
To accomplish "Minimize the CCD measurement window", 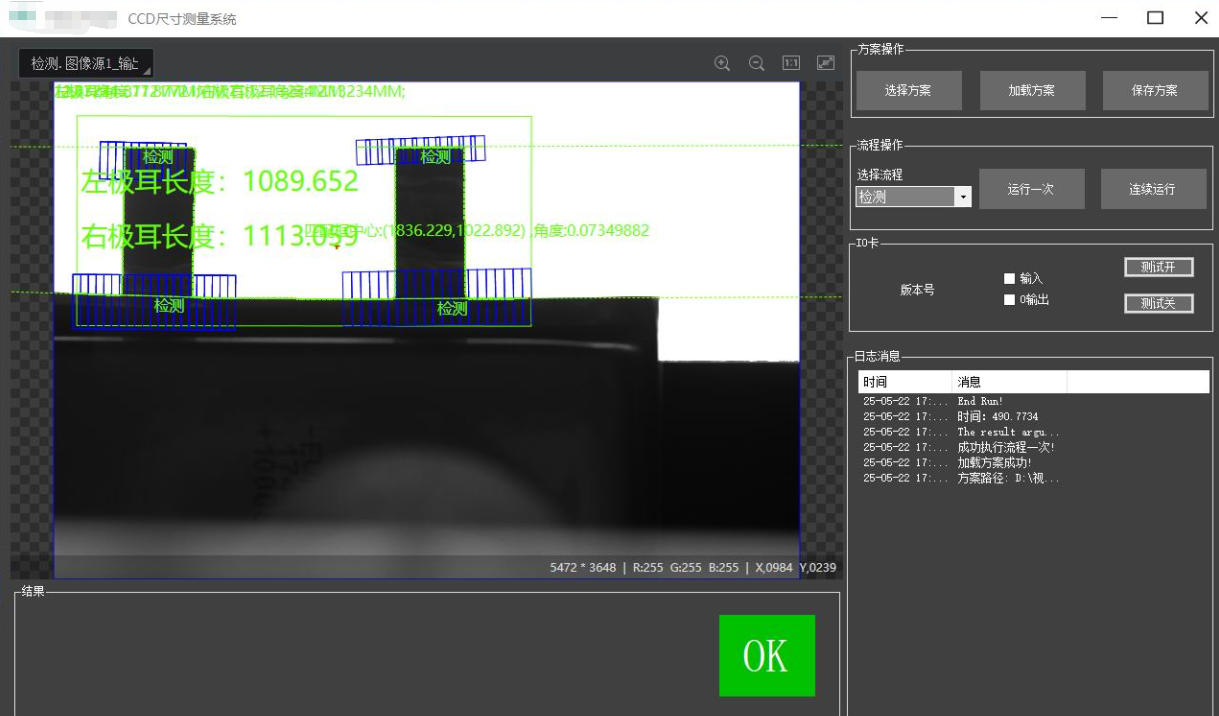I will tap(1109, 18).
